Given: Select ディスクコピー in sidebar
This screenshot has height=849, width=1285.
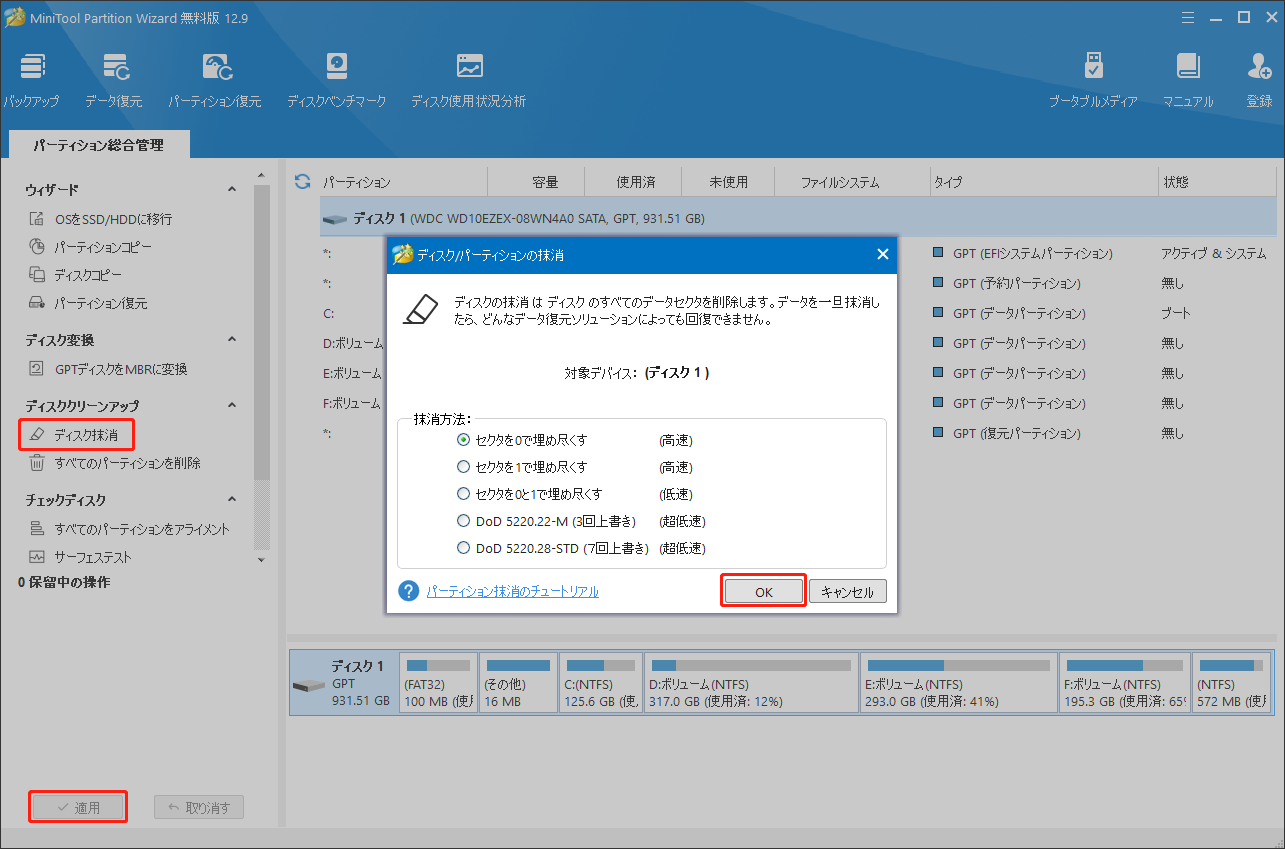Looking at the screenshot, I should [x=76, y=275].
